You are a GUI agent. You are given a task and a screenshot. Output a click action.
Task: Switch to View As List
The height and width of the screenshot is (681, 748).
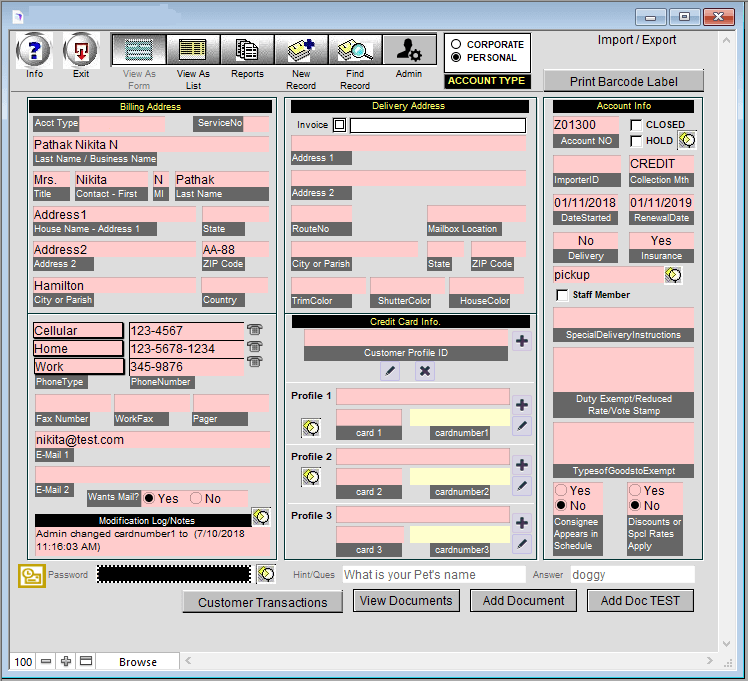coord(193,49)
